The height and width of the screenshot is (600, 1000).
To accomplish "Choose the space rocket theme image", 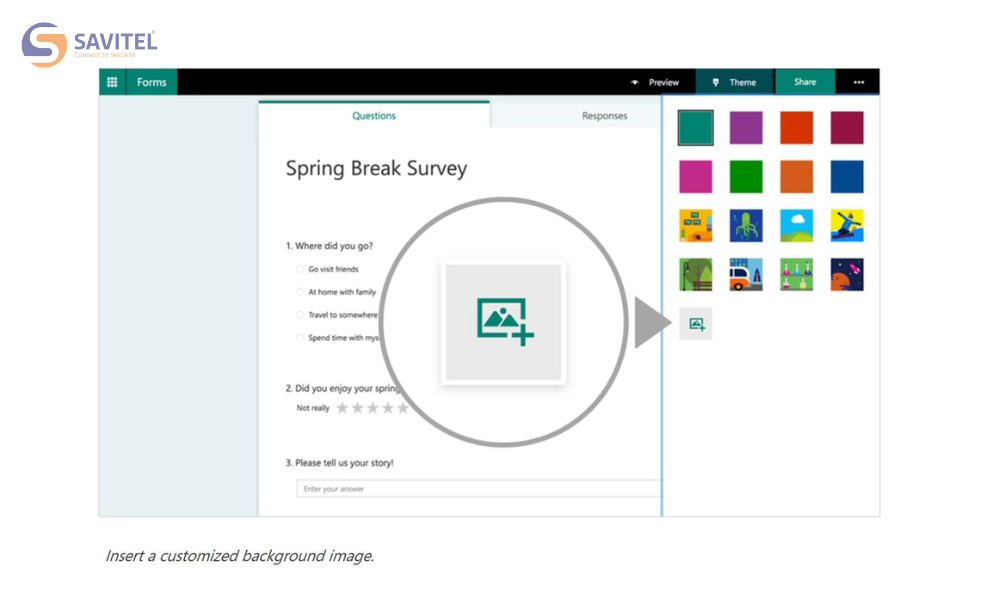I will point(847,275).
